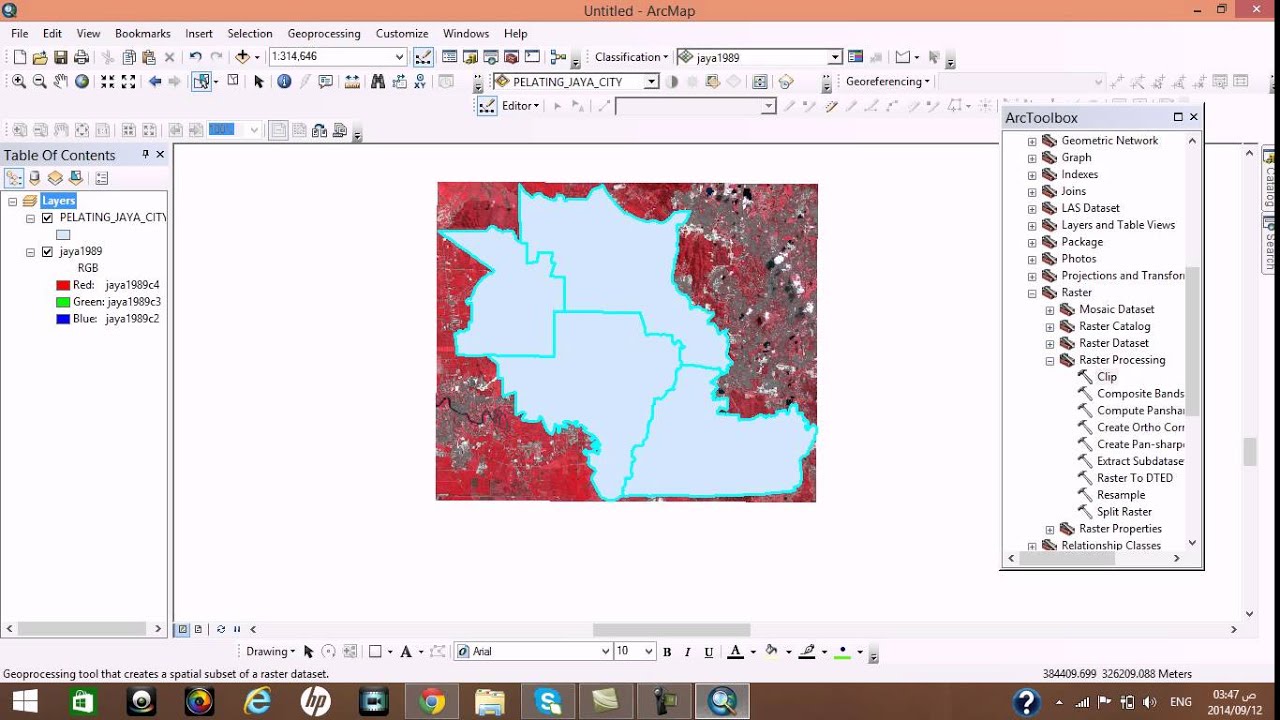Click the Red band color swatch
Image resolution: width=1280 pixels, height=720 pixels.
click(63, 285)
